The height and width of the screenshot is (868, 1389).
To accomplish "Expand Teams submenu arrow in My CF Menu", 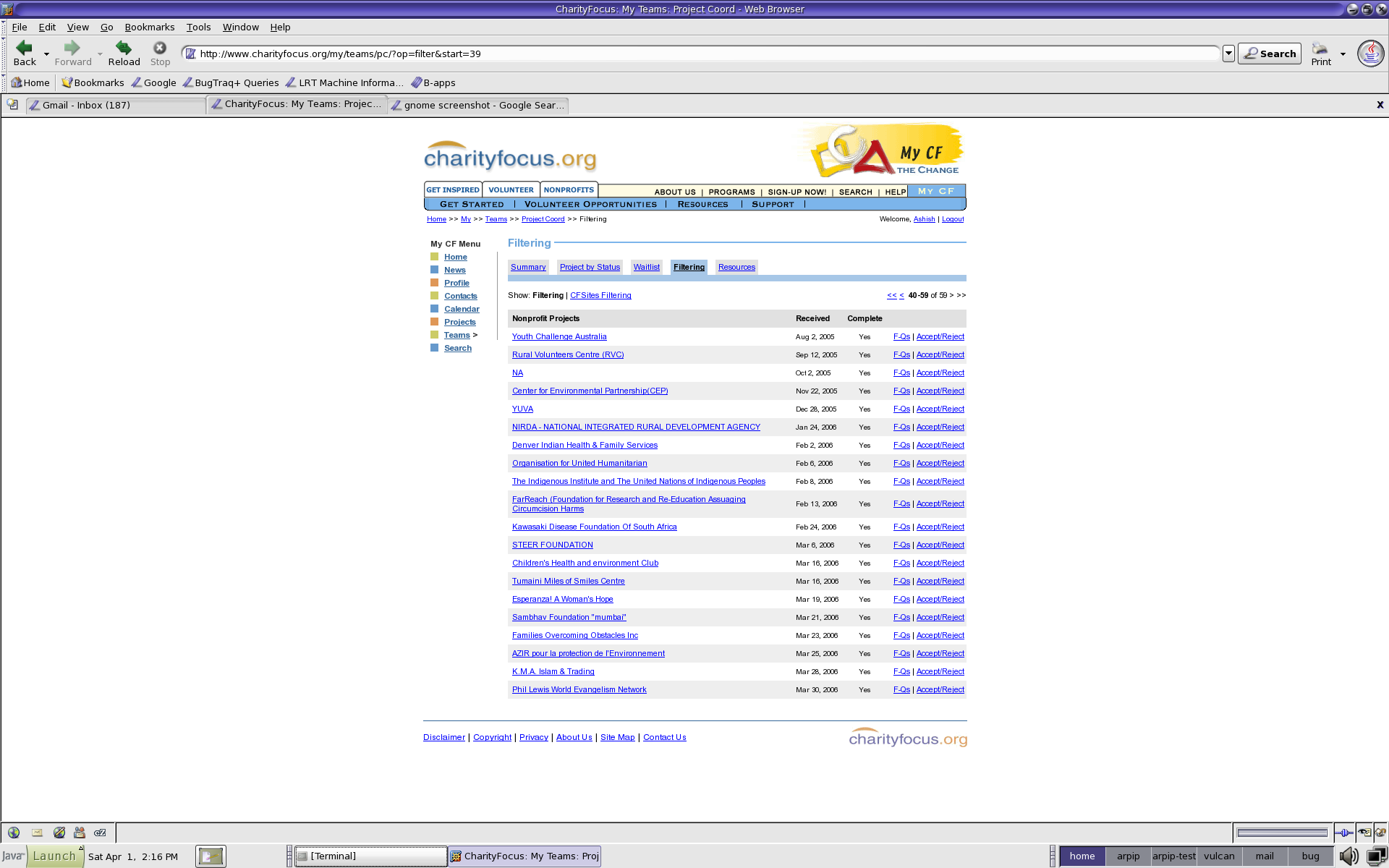I will 475,335.
